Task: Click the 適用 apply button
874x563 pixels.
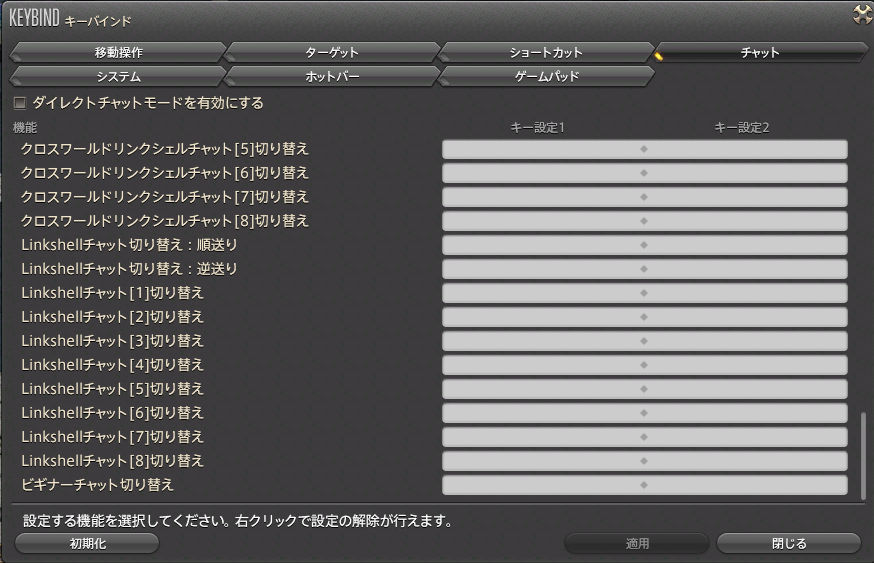Action: coord(637,543)
